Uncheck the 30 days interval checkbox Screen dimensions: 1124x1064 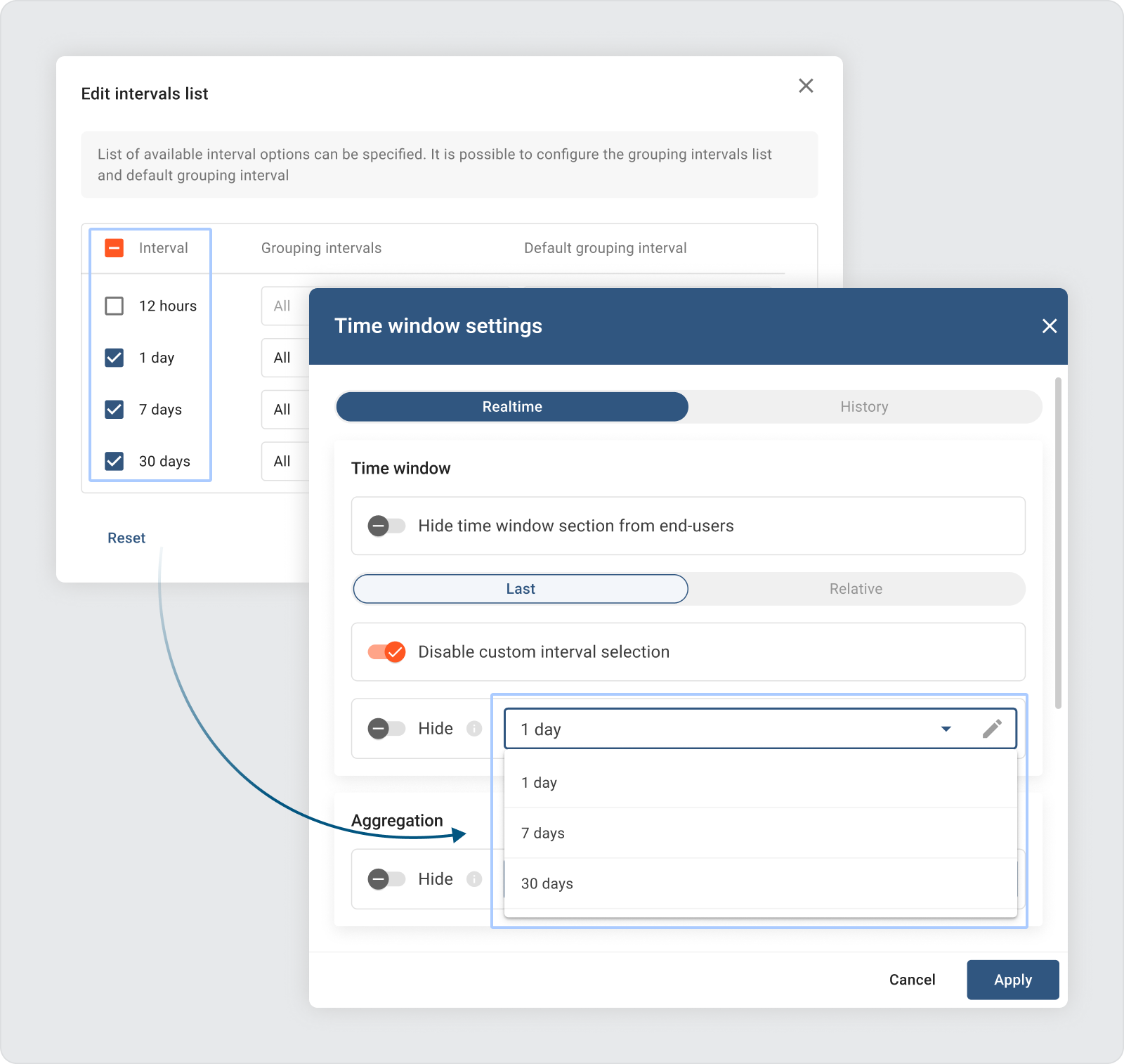click(x=115, y=462)
